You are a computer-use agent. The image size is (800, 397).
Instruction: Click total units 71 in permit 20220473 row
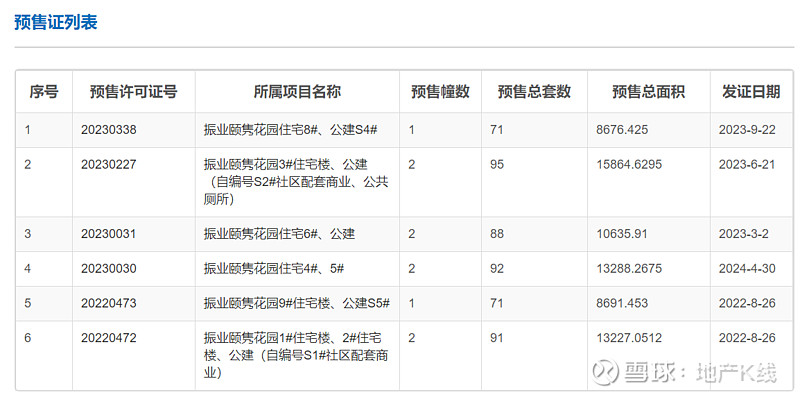point(496,304)
